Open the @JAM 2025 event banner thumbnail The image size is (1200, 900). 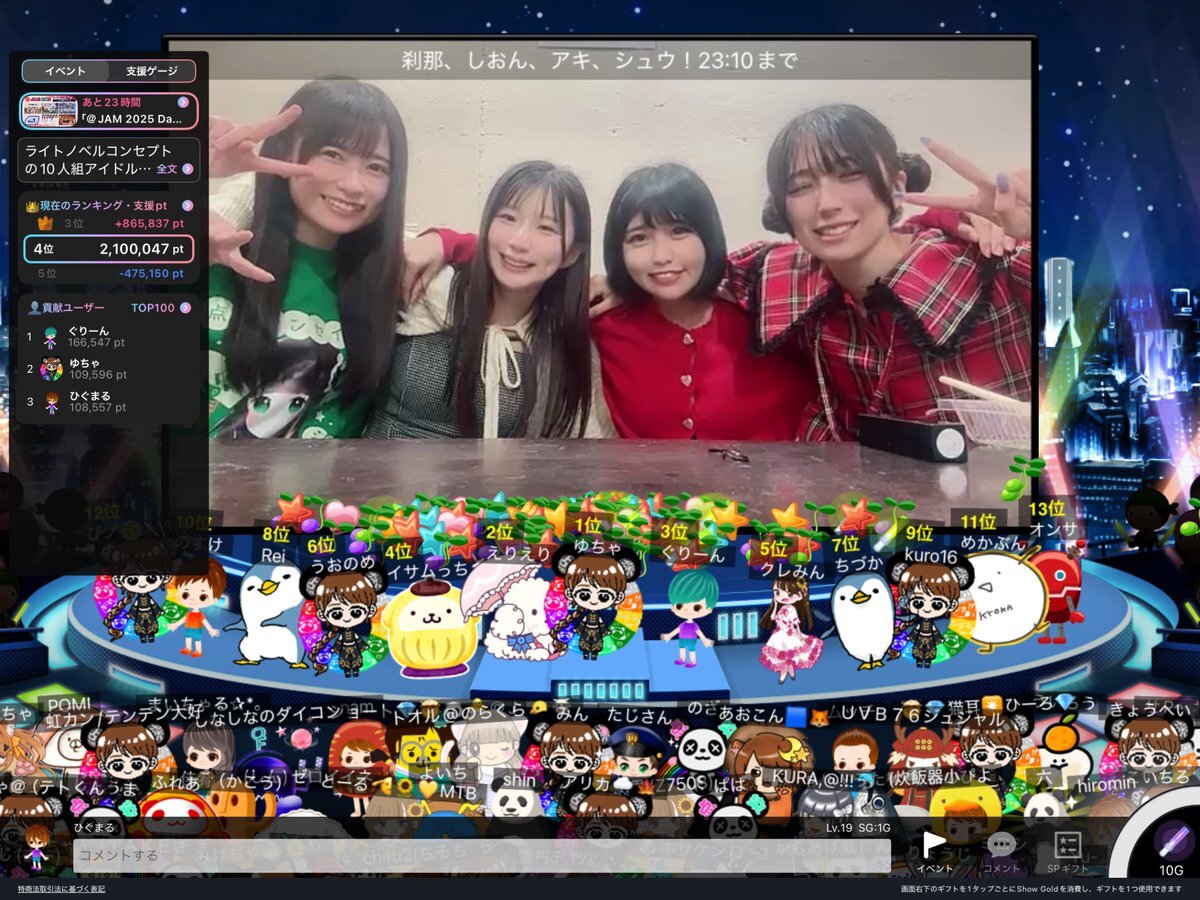[49, 110]
